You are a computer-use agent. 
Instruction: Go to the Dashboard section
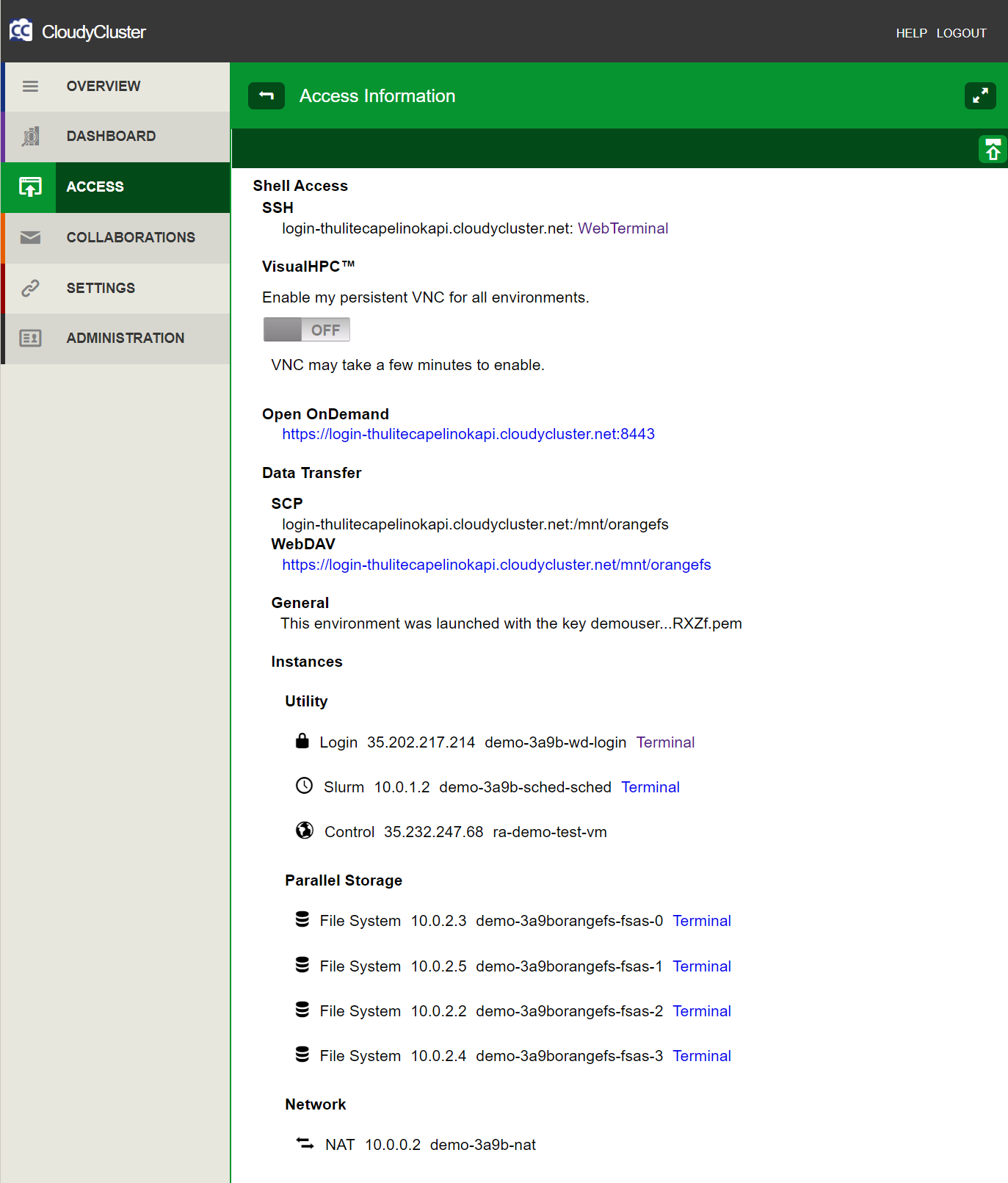click(116, 137)
